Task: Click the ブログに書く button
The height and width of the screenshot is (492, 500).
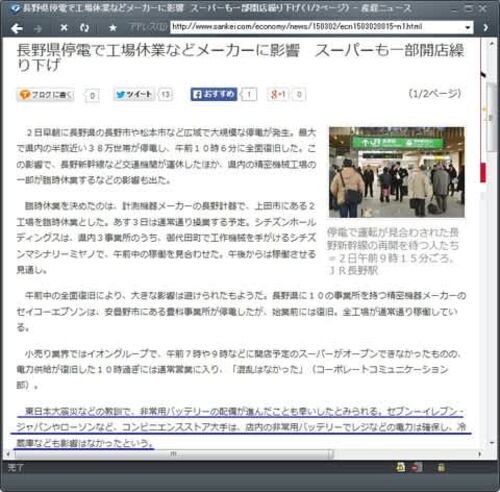Action: tap(46, 95)
